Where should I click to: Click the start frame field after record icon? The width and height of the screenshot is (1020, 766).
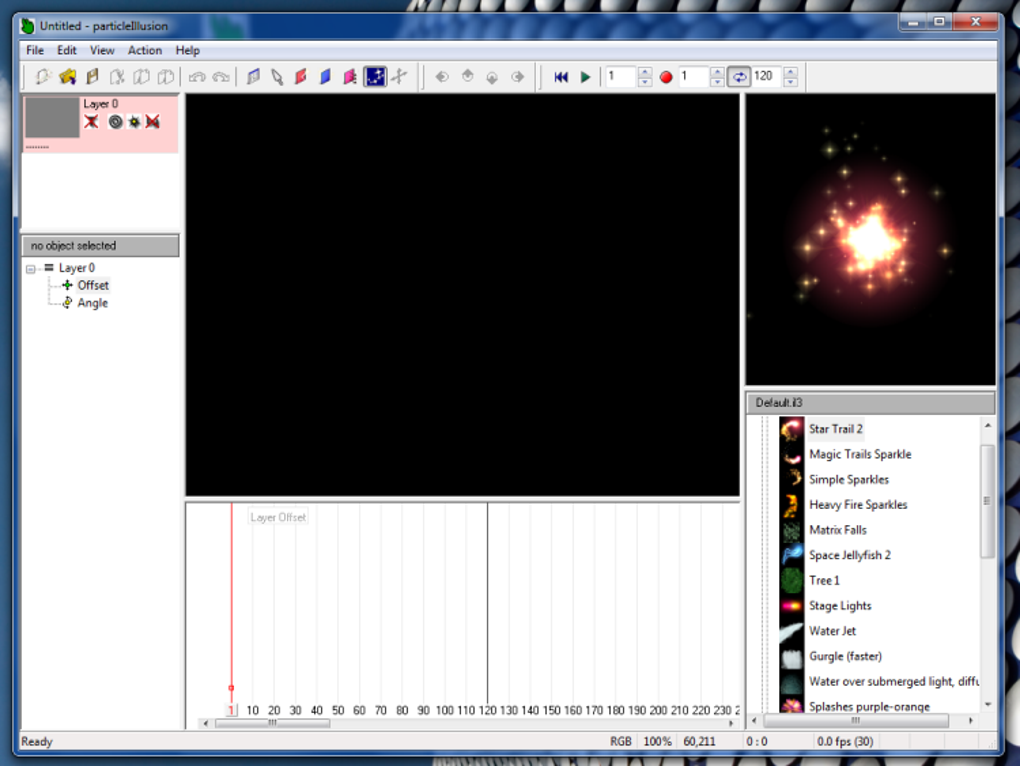pyautogui.click(x=693, y=77)
